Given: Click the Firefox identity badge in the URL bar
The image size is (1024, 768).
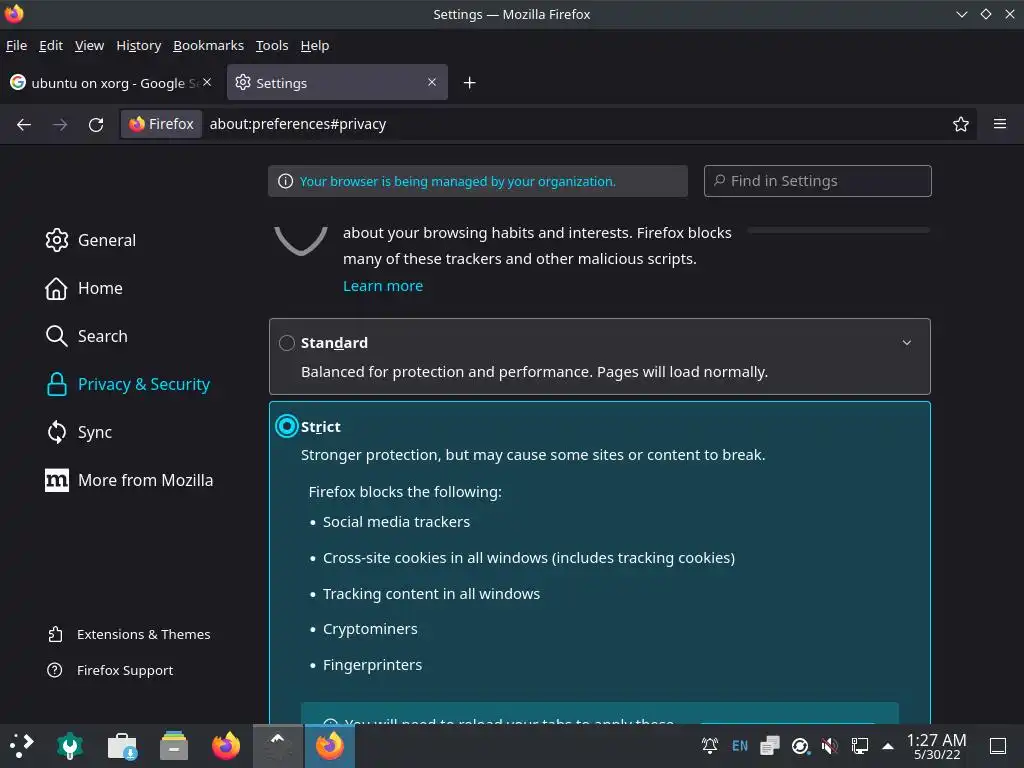Looking at the screenshot, I should tap(161, 124).
